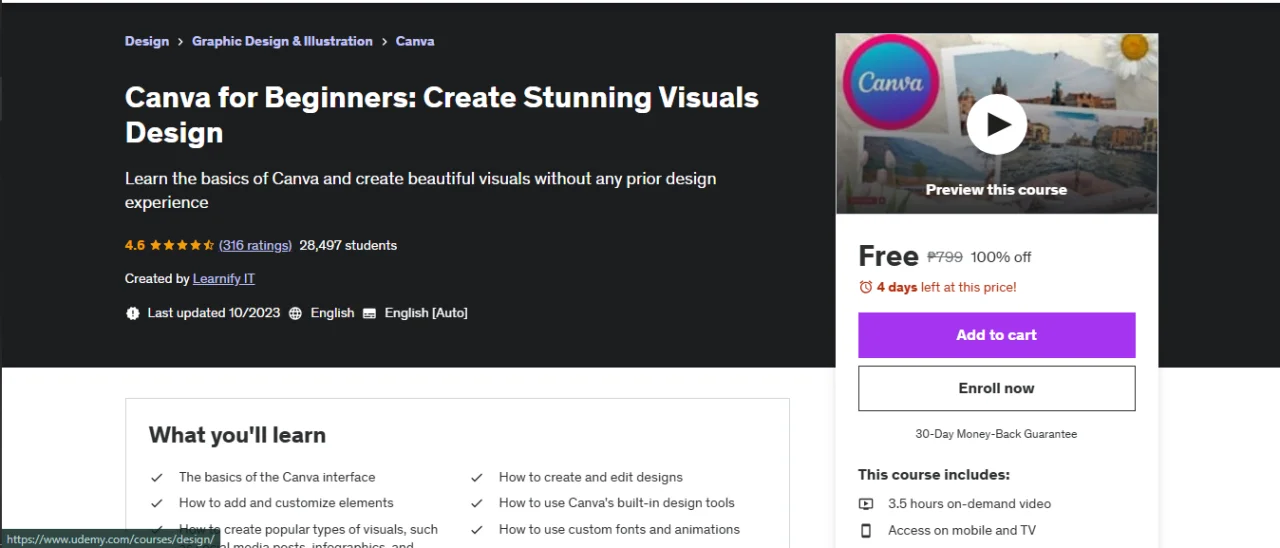Click the 100% off discount text
The image size is (1280, 548).
pyautogui.click(x=1001, y=257)
